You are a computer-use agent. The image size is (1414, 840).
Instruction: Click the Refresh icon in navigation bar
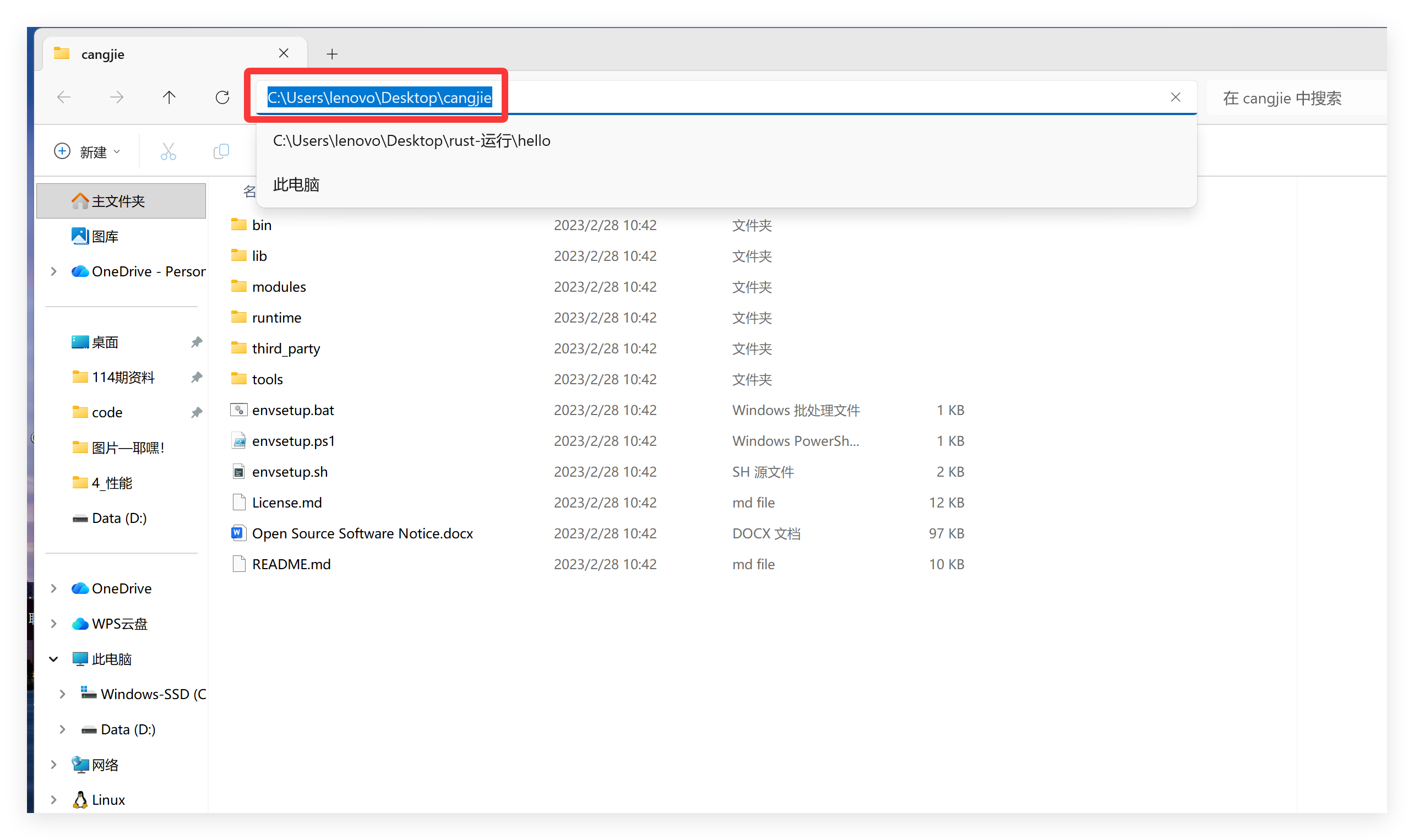coord(222,97)
